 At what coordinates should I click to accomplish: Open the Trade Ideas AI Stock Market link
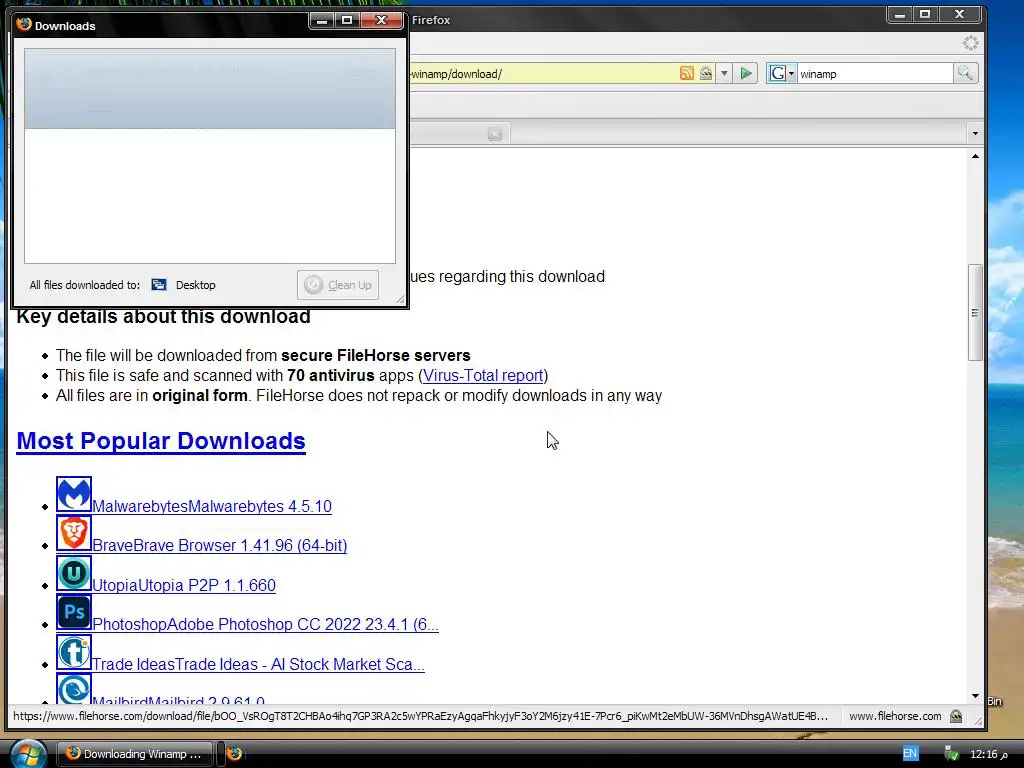[259, 664]
